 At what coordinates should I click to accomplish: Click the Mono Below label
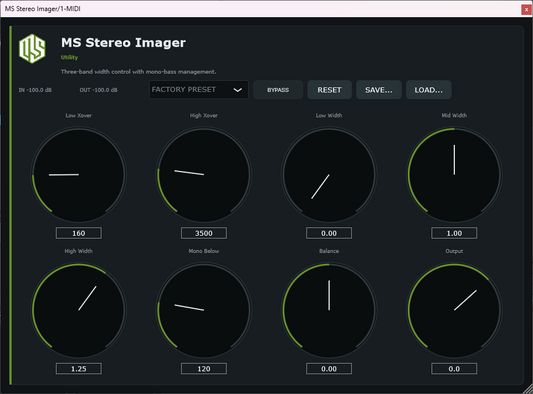click(204, 251)
